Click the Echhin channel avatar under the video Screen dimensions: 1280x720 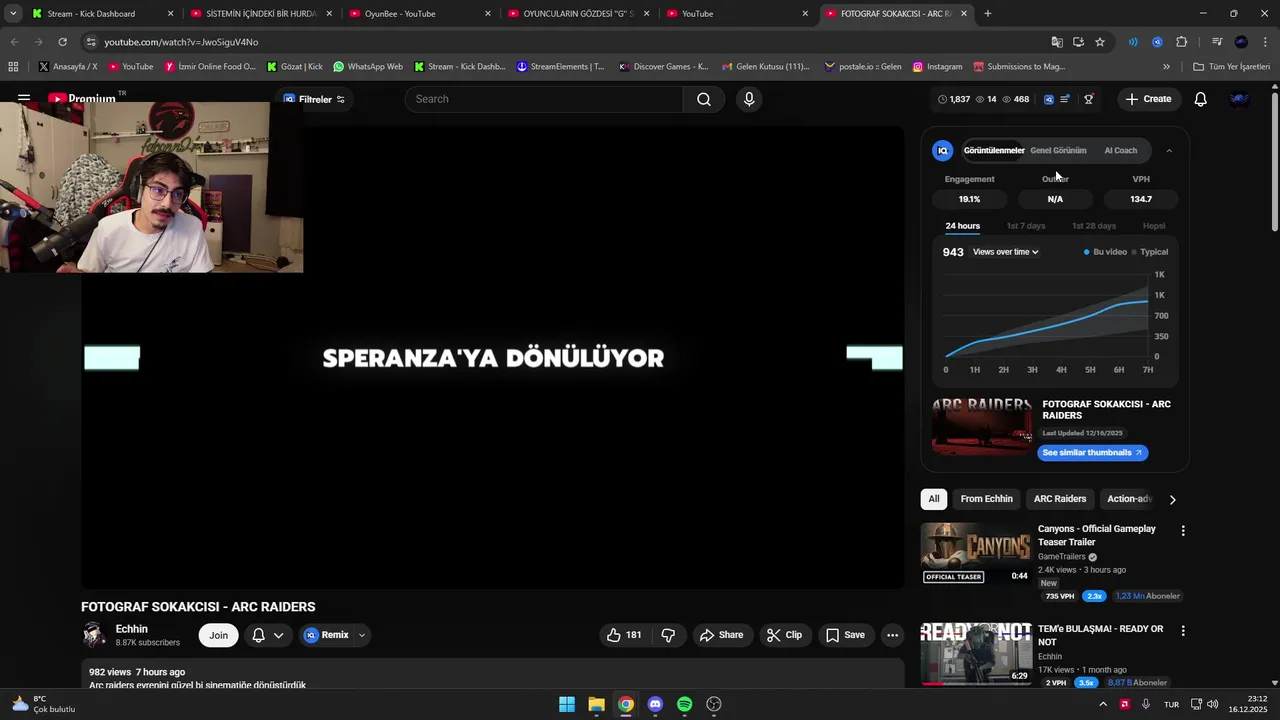[94, 635]
